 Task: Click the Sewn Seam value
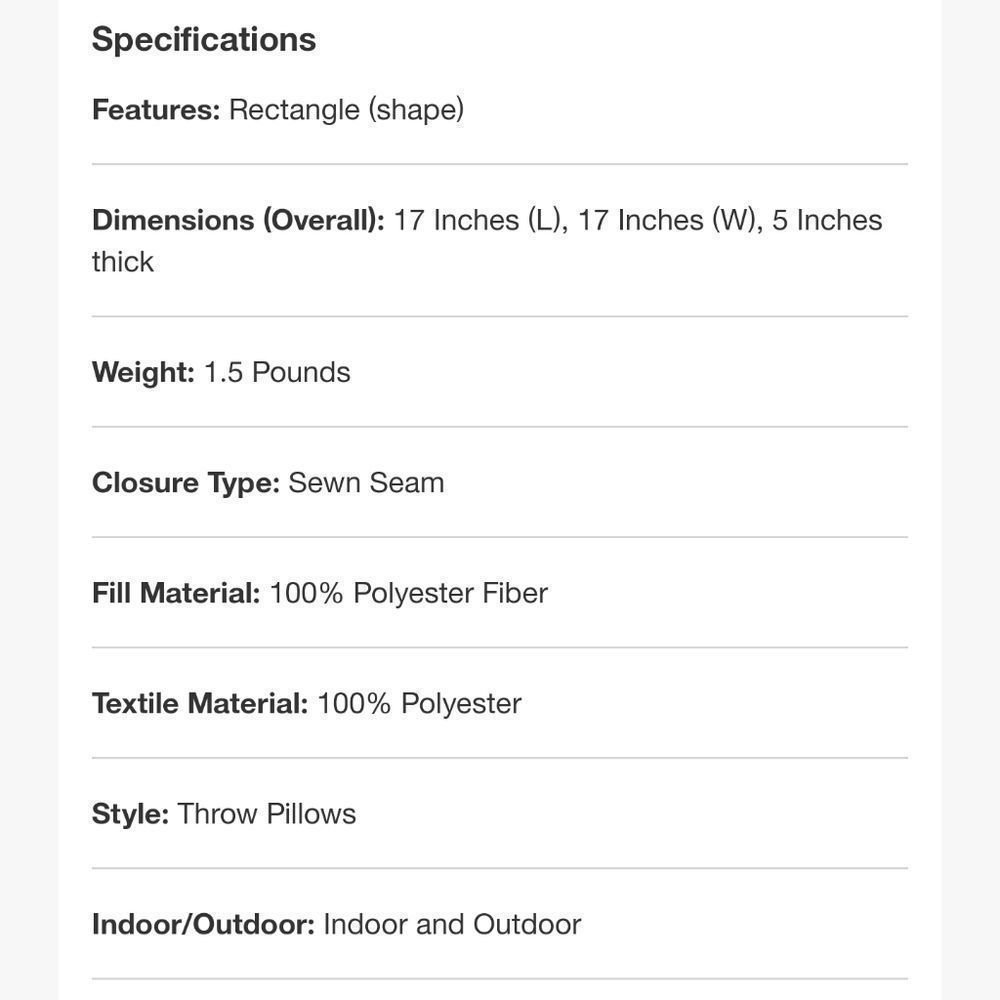(366, 483)
